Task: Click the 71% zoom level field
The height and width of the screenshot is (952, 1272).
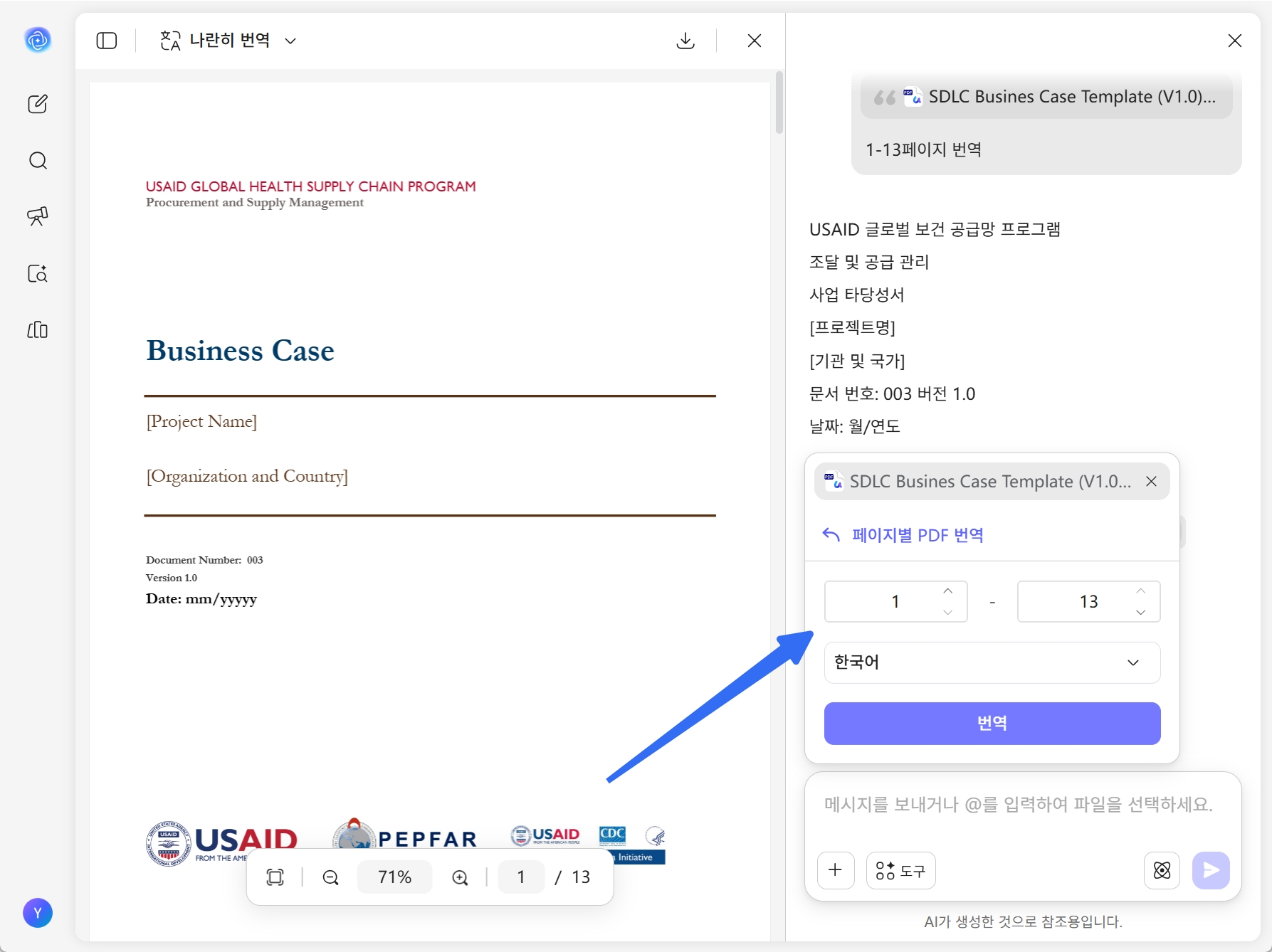Action: [x=394, y=877]
